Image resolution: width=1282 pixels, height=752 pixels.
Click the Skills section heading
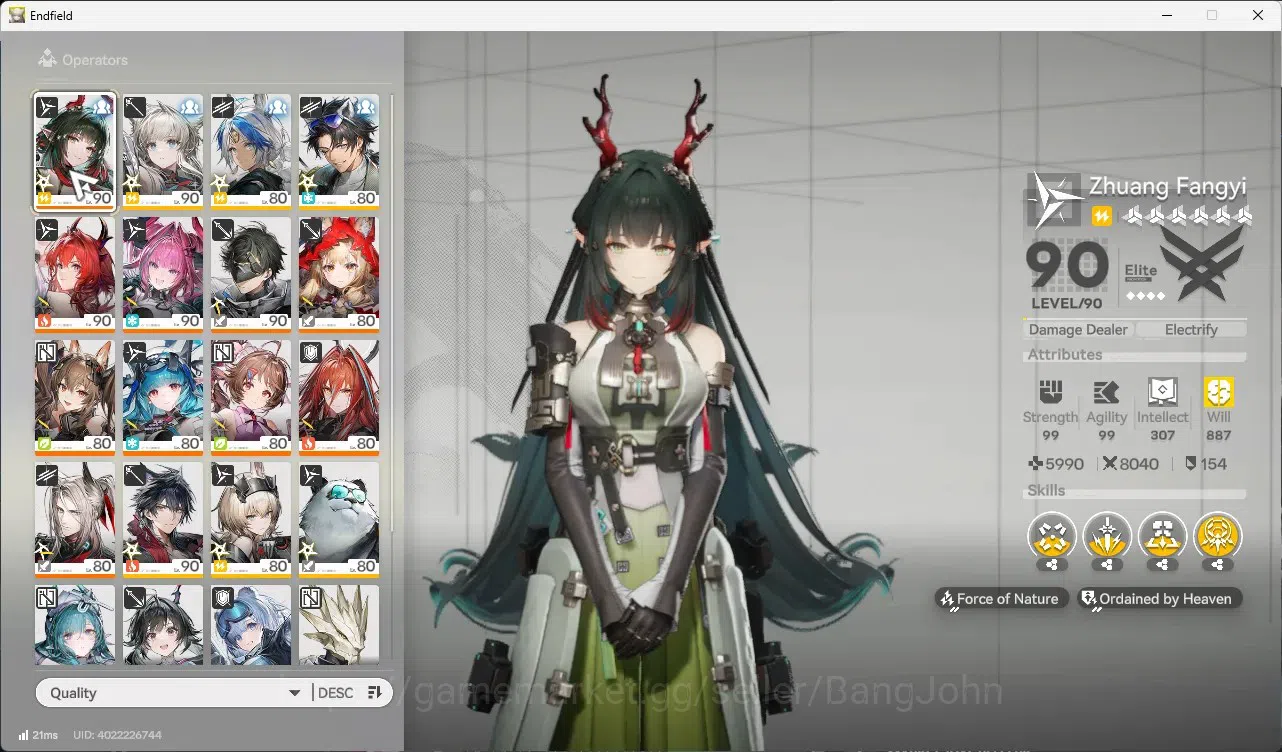click(x=1046, y=490)
